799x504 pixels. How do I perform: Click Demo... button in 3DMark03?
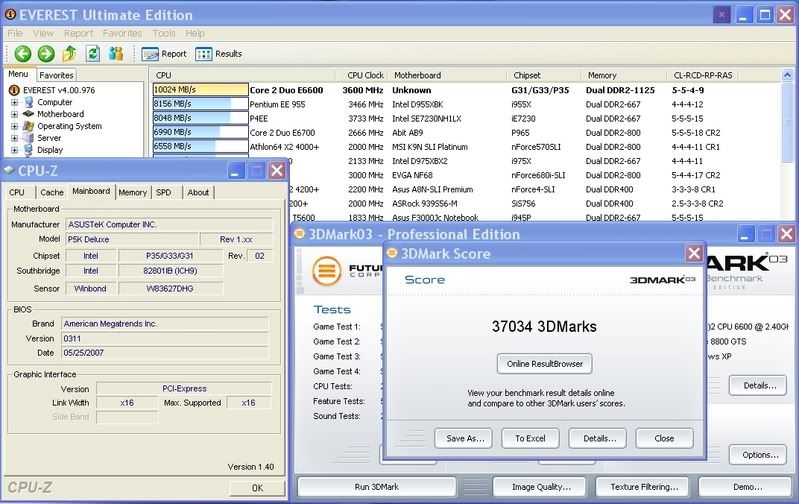[x=747, y=487]
